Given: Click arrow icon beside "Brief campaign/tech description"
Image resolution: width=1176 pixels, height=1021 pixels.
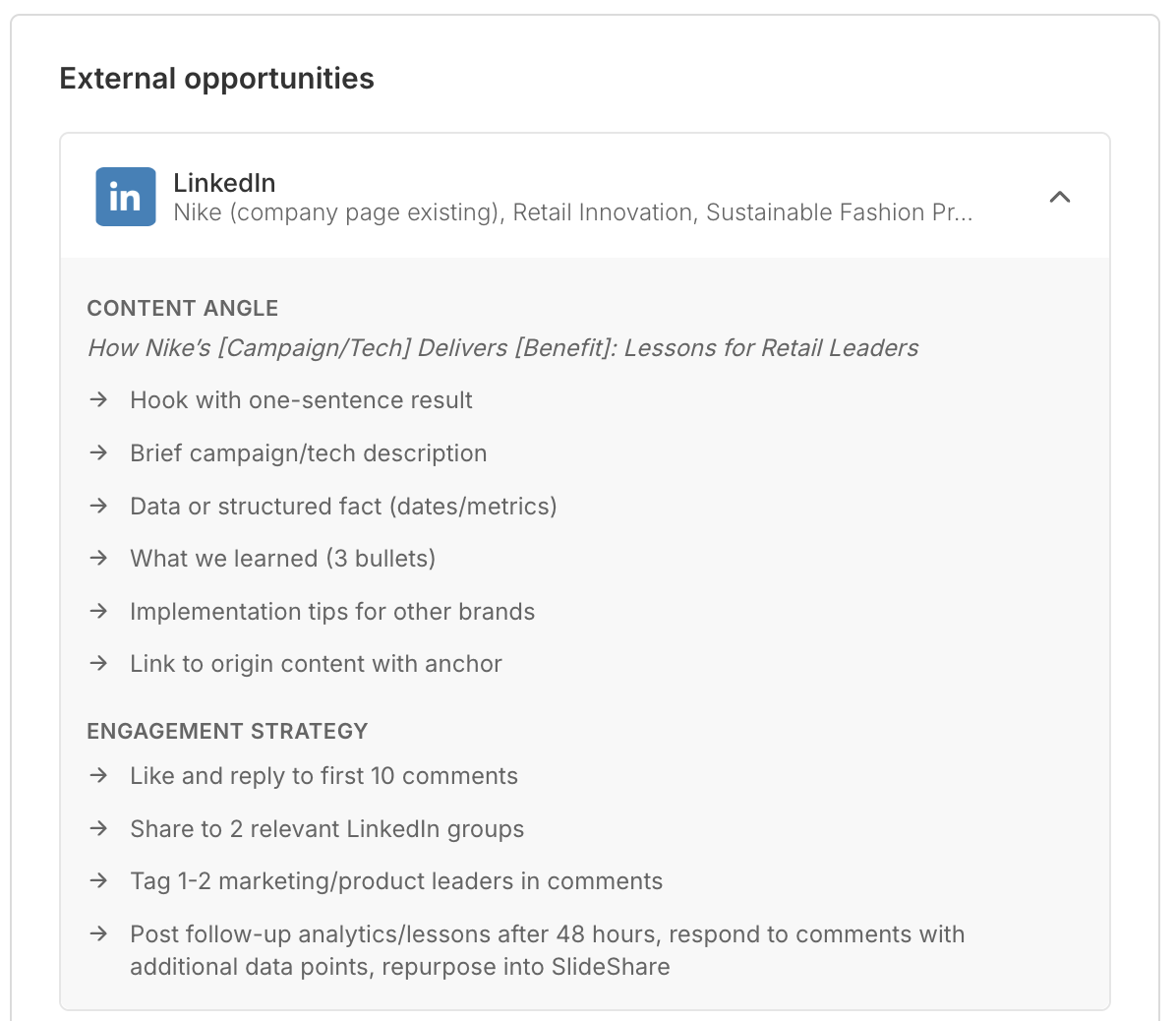Looking at the screenshot, I should click(x=98, y=453).
